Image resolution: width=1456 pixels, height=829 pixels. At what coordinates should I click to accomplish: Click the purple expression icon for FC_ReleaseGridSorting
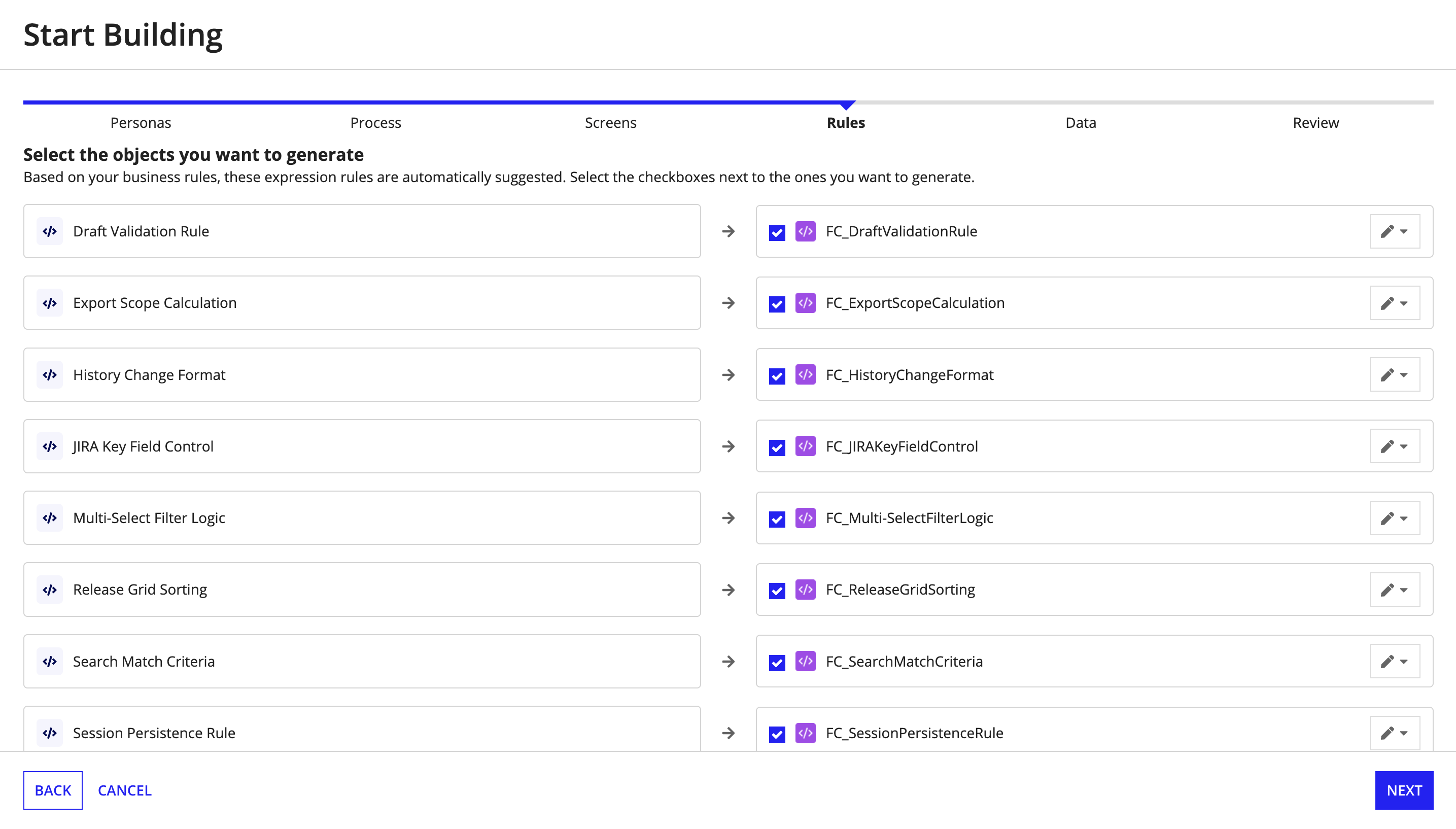806,590
